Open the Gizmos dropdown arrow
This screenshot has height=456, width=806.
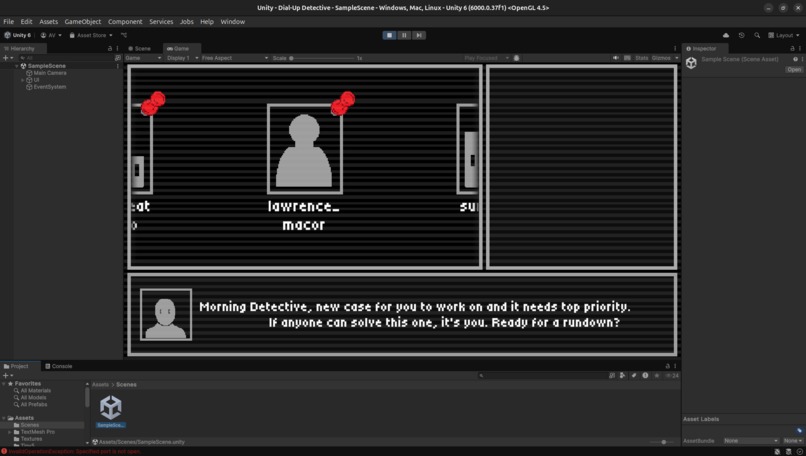(x=676, y=58)
